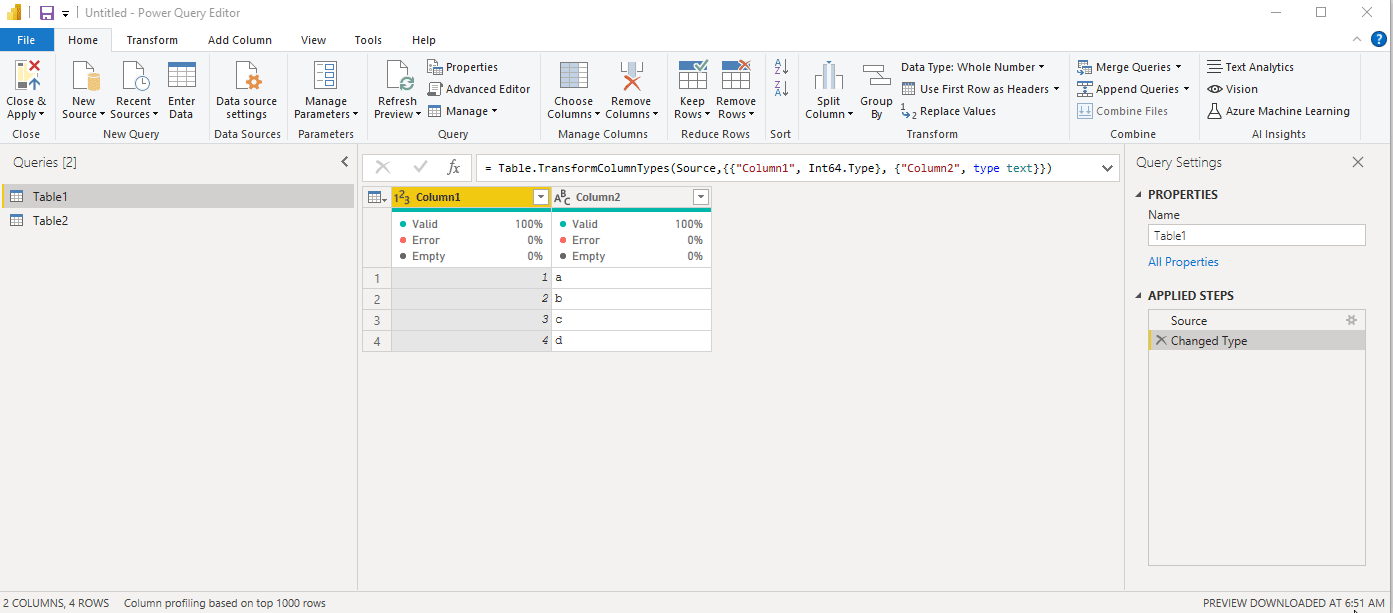Viewport: 1393px width, 613px height.
Task: Click status text 'Column profiling based on top 1000 rows'
Action: (x=225, y=603)
